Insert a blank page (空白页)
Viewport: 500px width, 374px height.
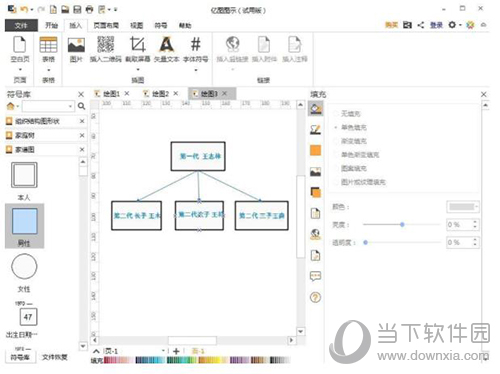[x=20, y=49]
